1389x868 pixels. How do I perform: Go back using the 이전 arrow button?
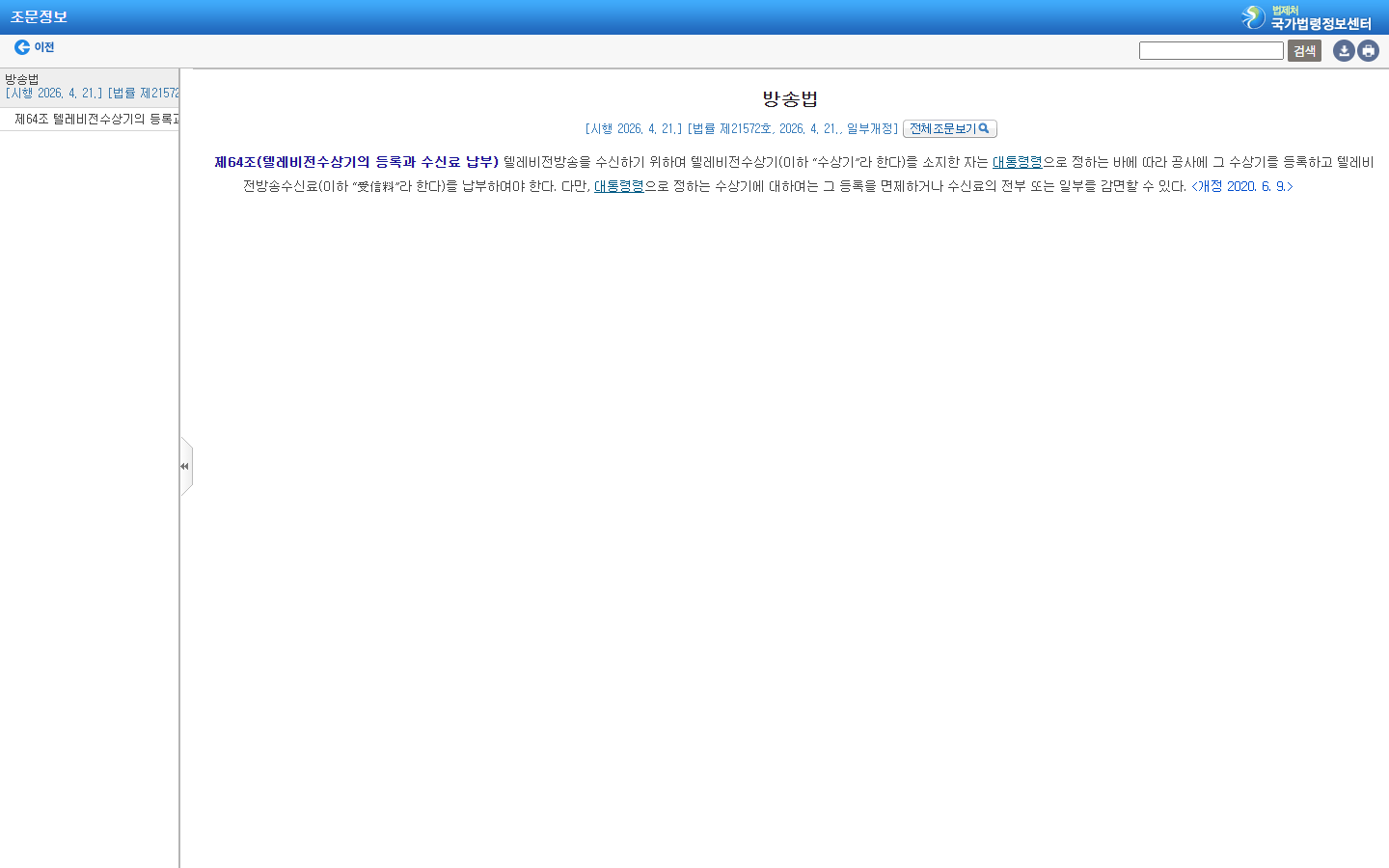coord(34,47)
